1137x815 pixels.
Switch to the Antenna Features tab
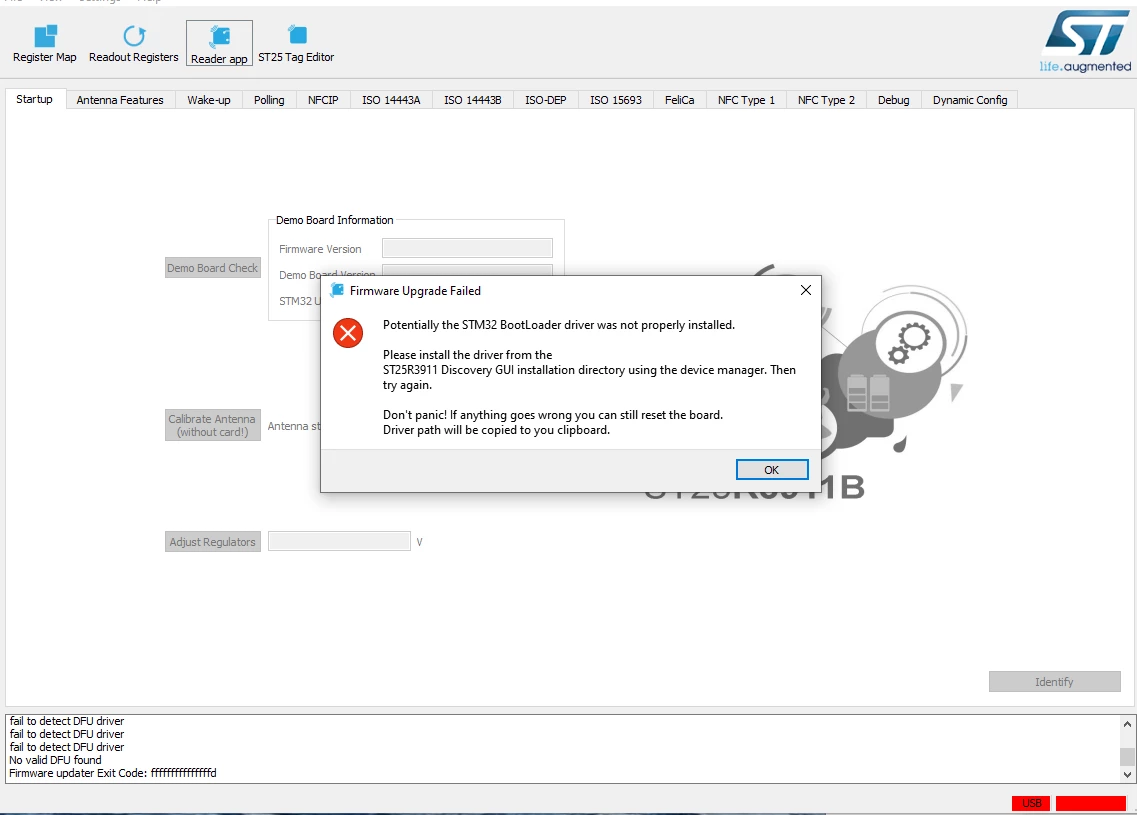point(120,100)
